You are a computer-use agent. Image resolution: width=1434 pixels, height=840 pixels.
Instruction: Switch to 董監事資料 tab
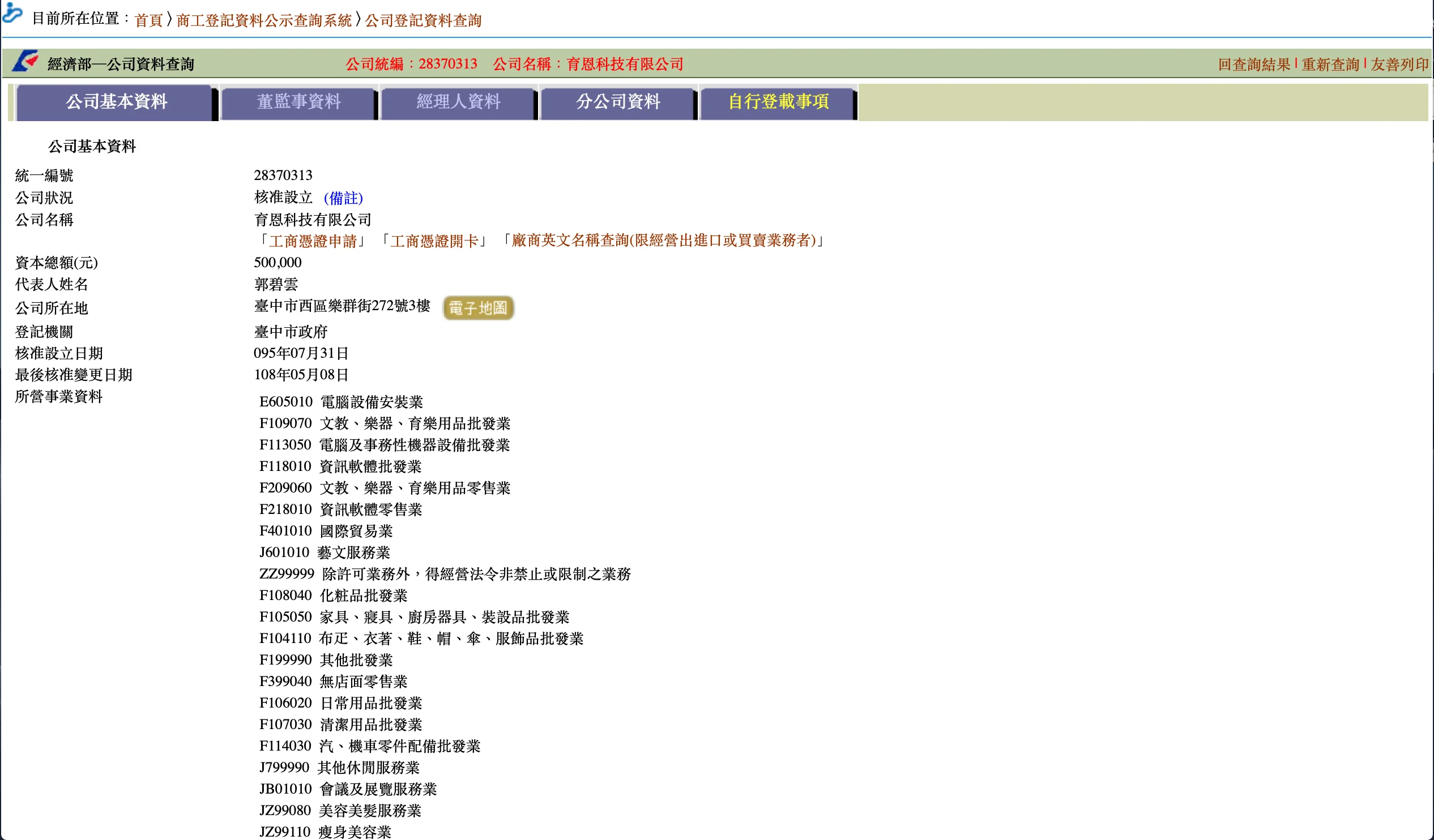[x=298, y=102]
